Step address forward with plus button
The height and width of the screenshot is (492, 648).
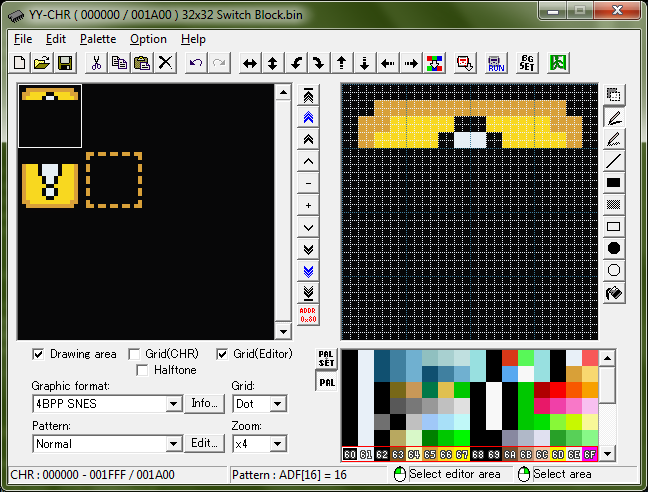tap(308, 205)
